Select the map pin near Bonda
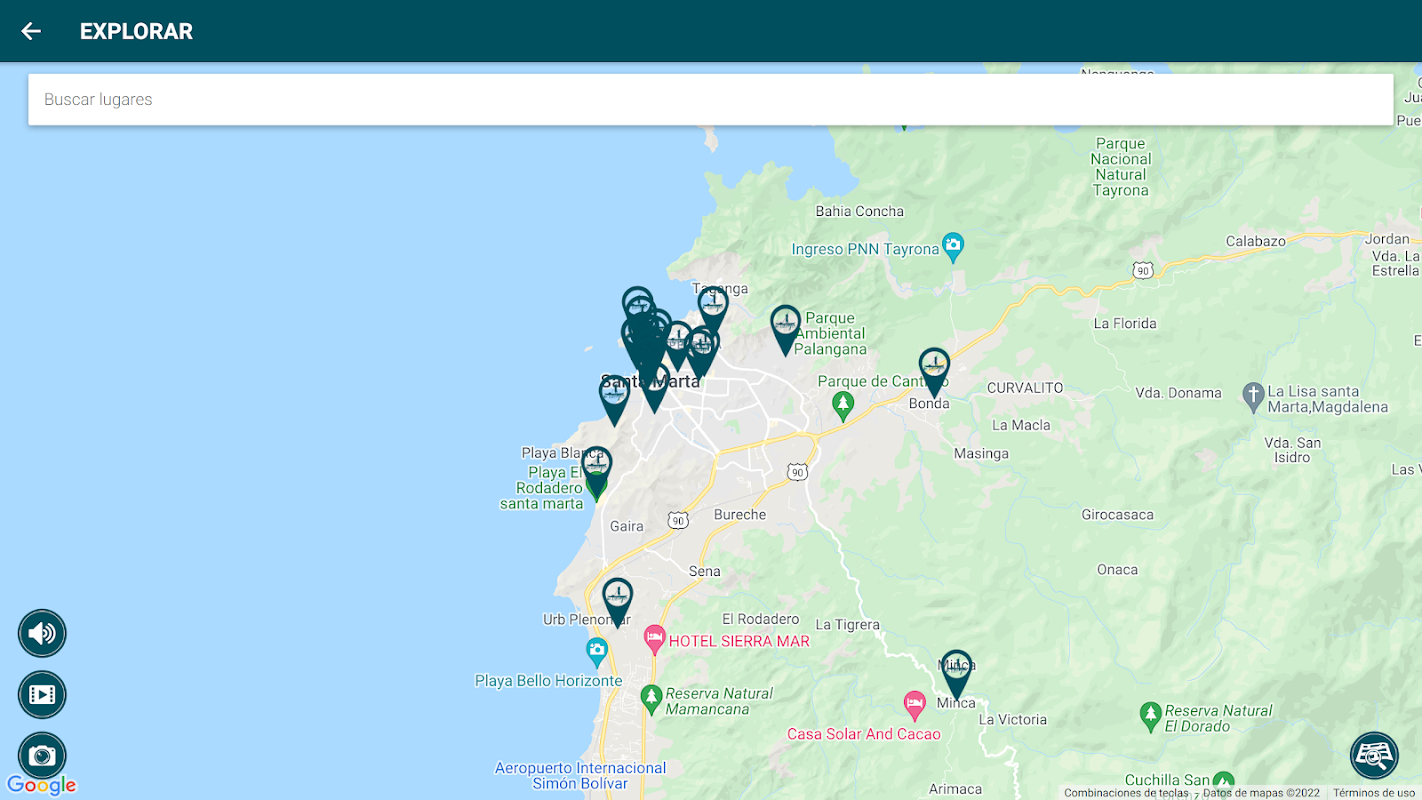The width and height of the screenshot is (1422, 800). [x=934, y=372]
